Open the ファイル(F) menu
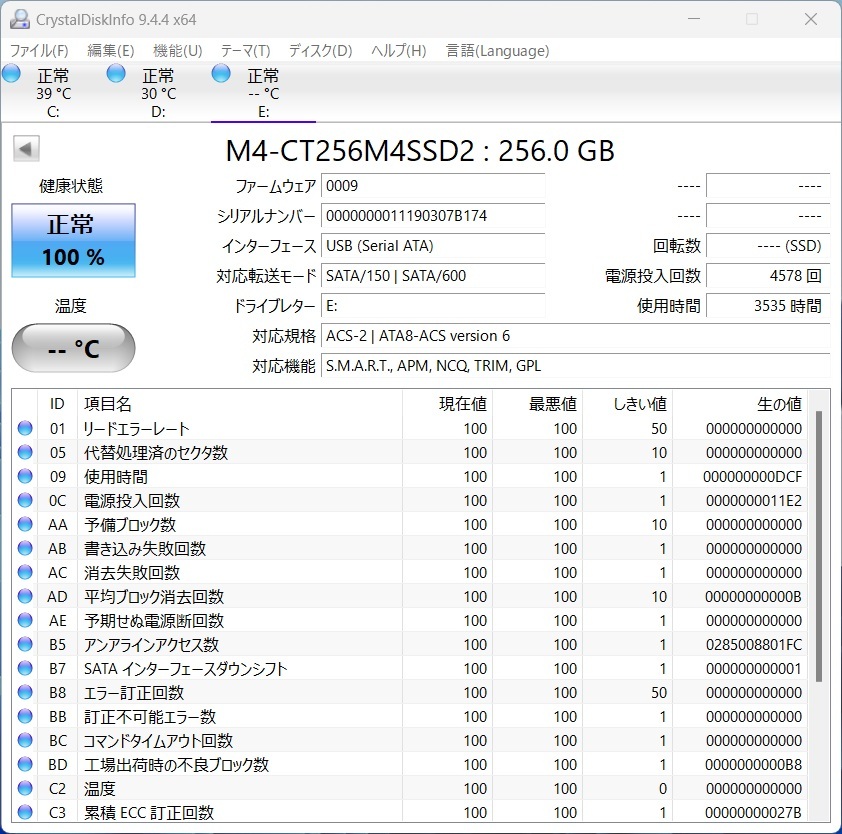This screenshot has width=842, height=834. (x=39, y=50)
